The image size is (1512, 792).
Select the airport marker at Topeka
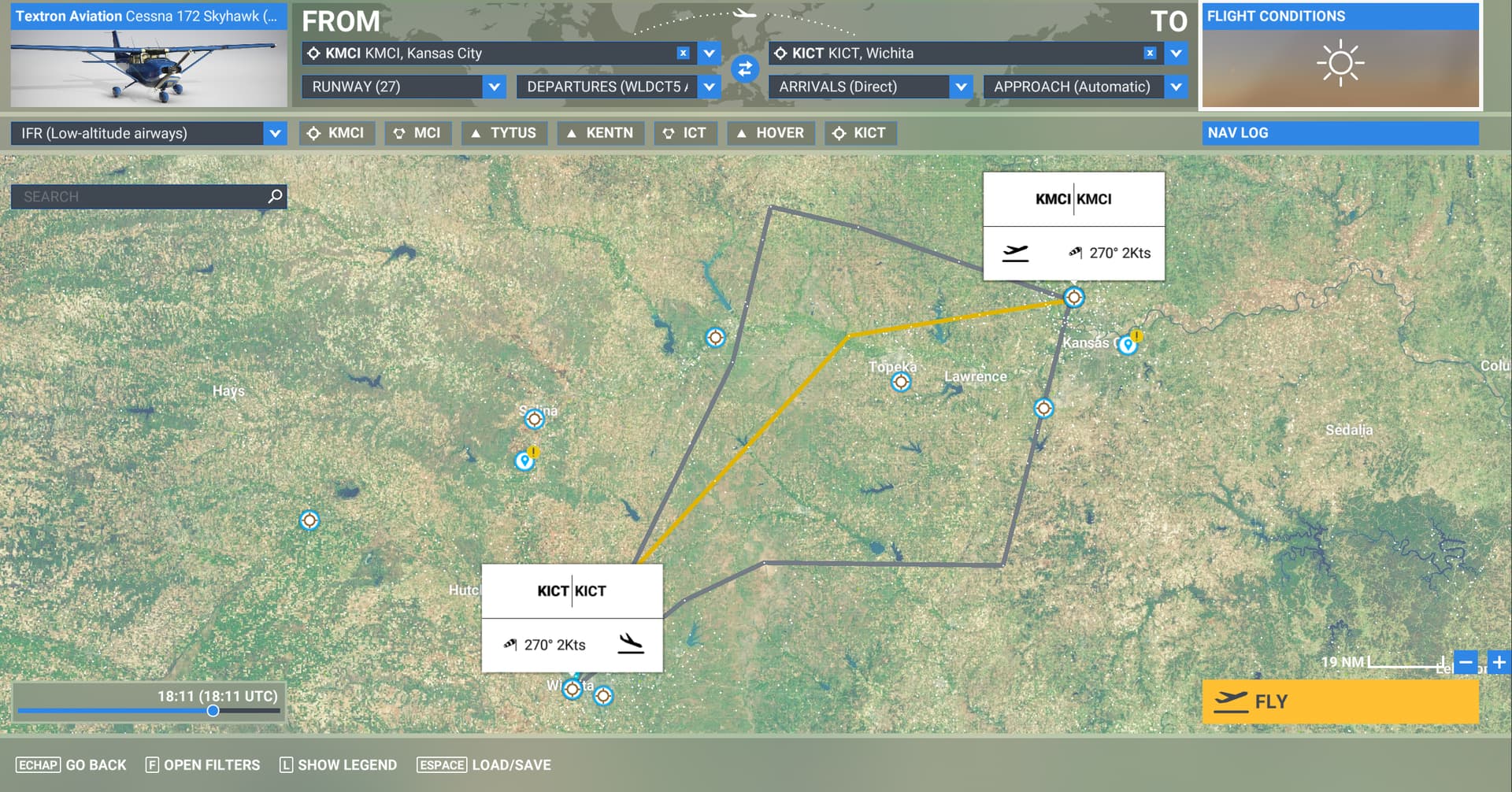[901, 382]
